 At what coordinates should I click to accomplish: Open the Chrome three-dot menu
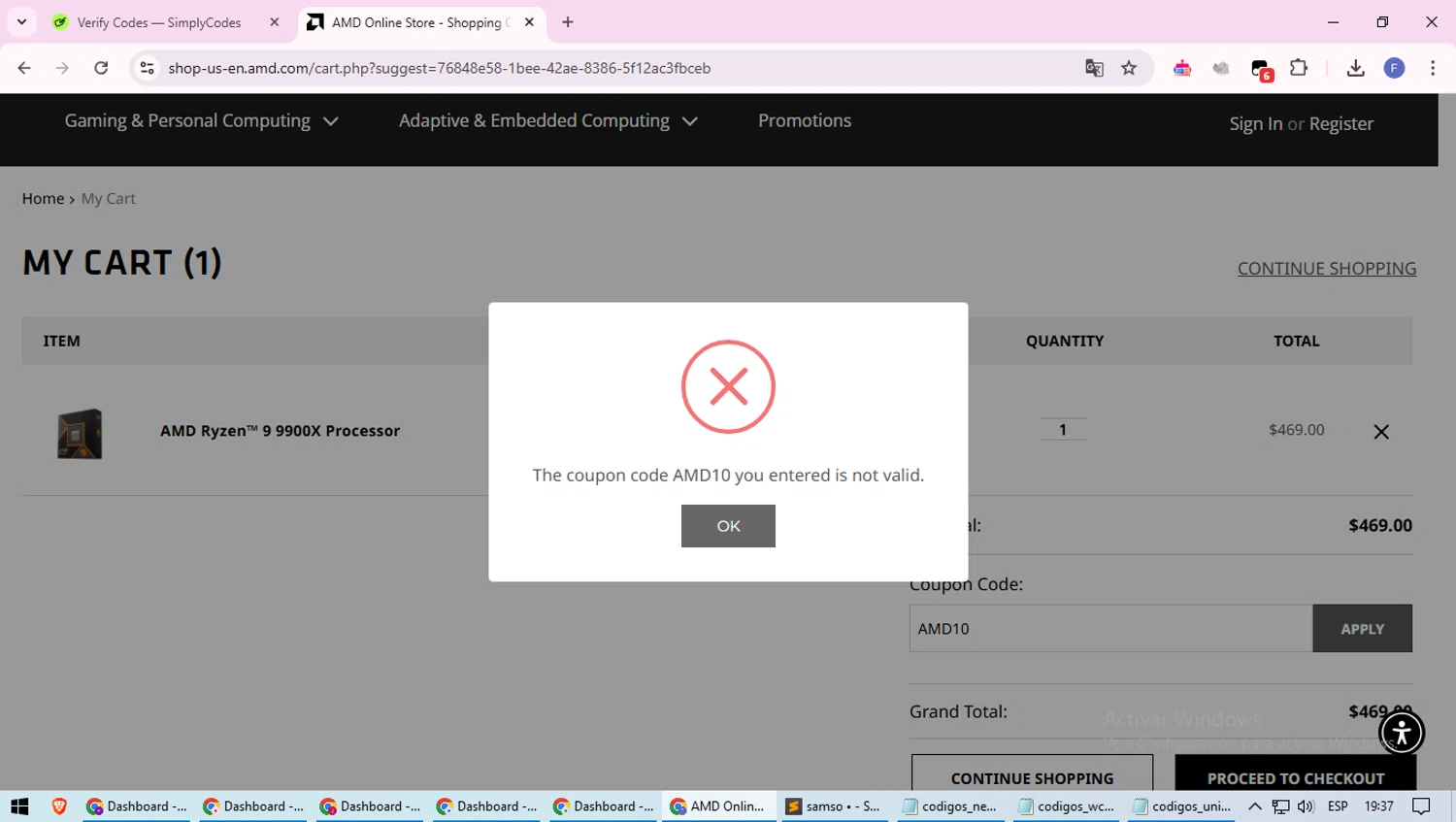pos(1433,68)
